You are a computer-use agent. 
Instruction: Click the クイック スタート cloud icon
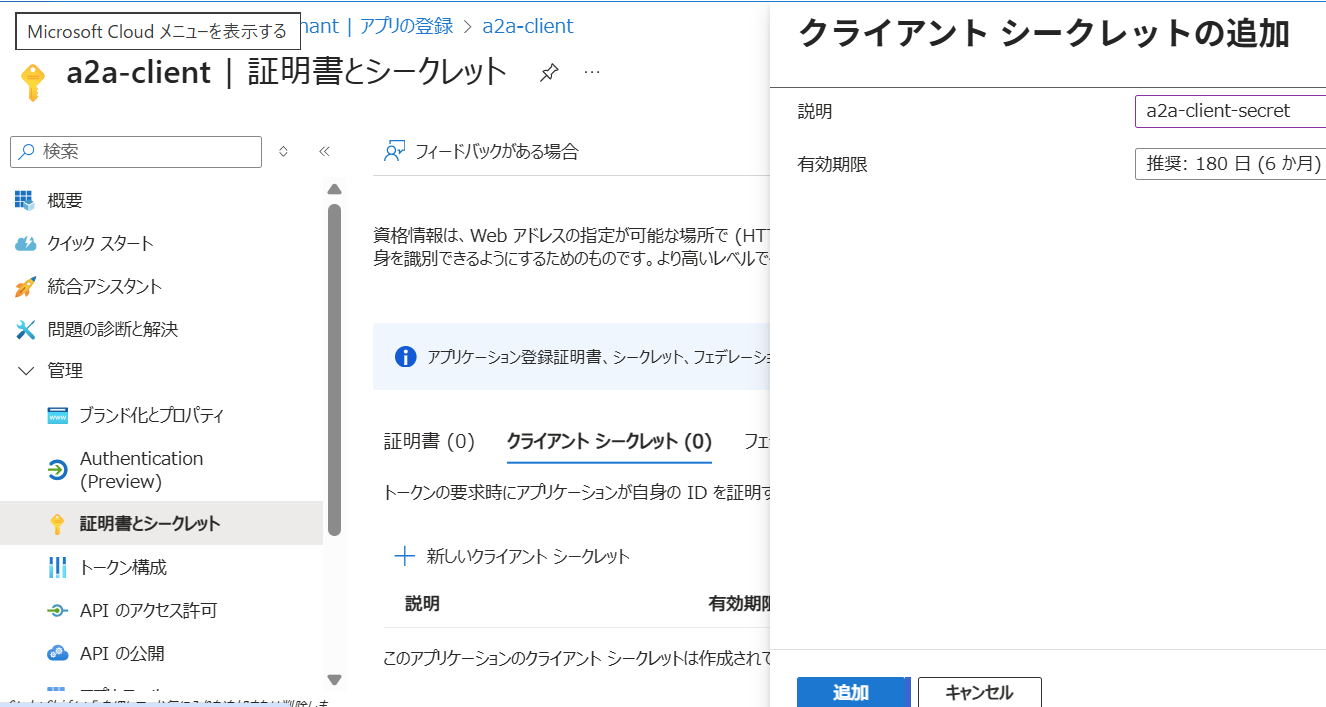point(25,243)
